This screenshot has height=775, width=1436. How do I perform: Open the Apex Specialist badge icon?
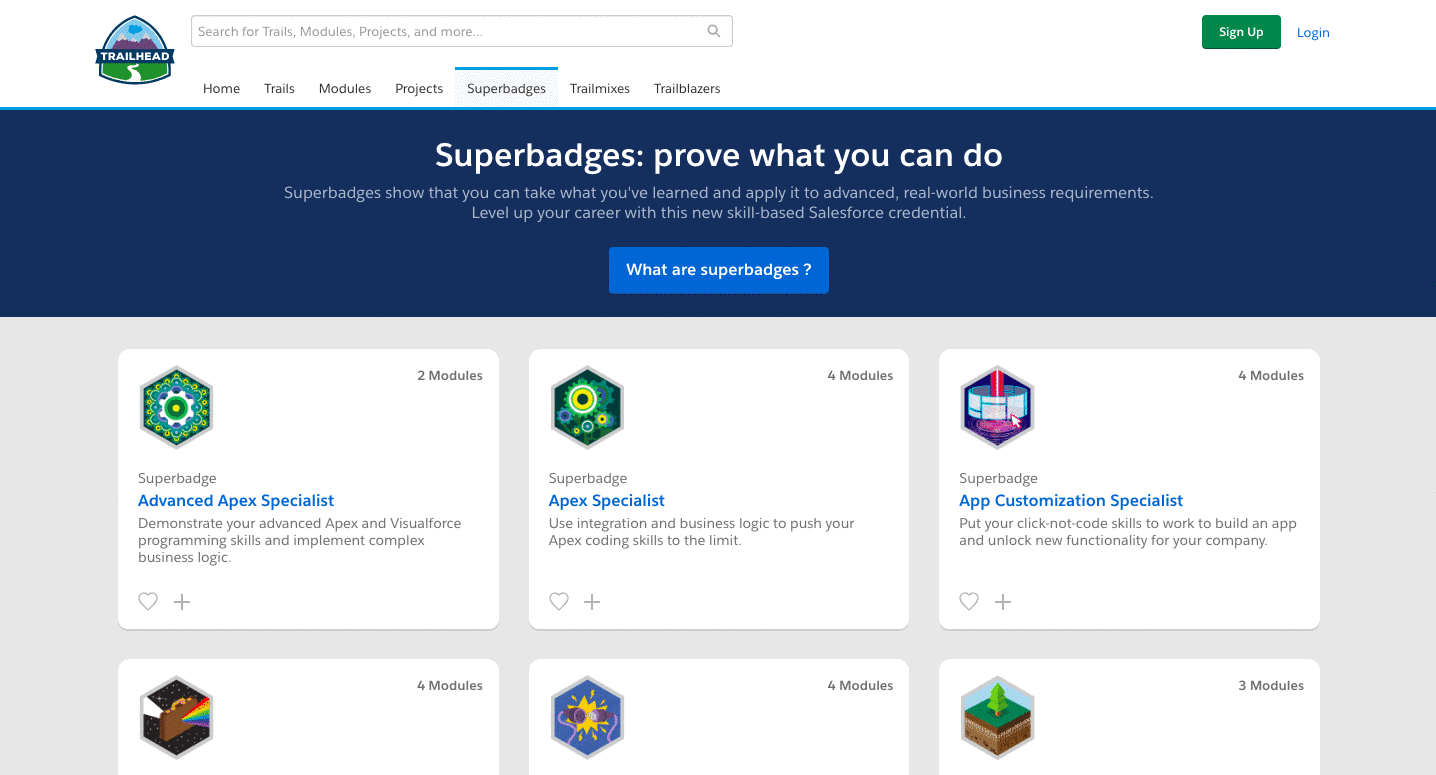(587, 407)
